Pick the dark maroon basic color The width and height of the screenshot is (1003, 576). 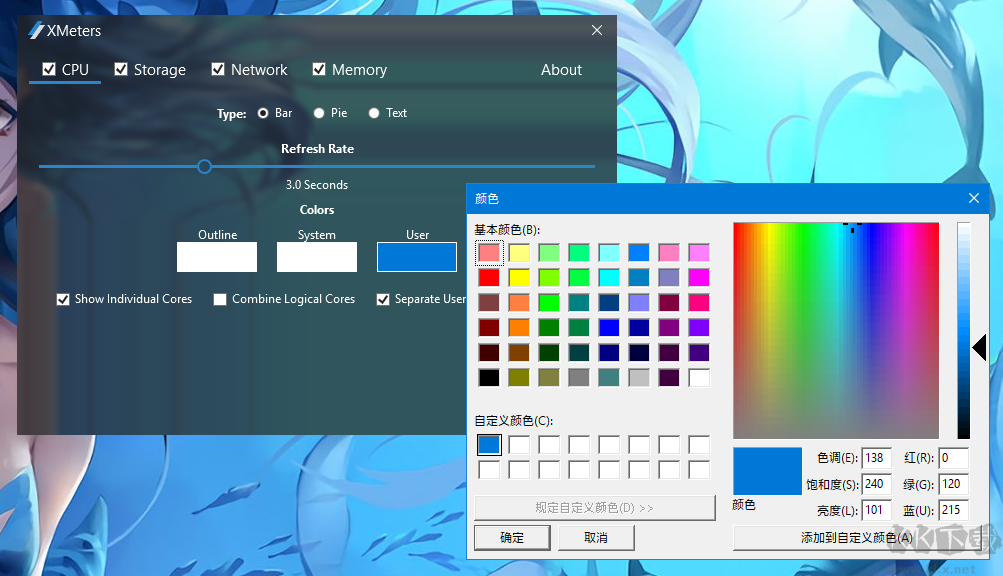pyautogui.click(x=489, y=353)
